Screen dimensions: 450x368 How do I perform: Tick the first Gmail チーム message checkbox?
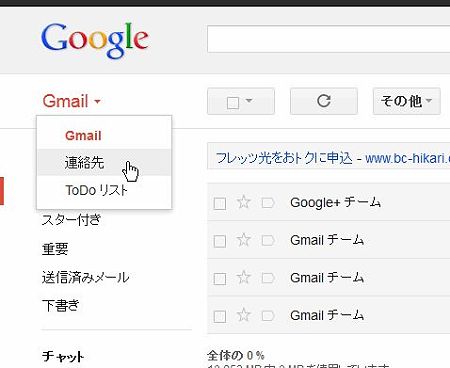220,241
